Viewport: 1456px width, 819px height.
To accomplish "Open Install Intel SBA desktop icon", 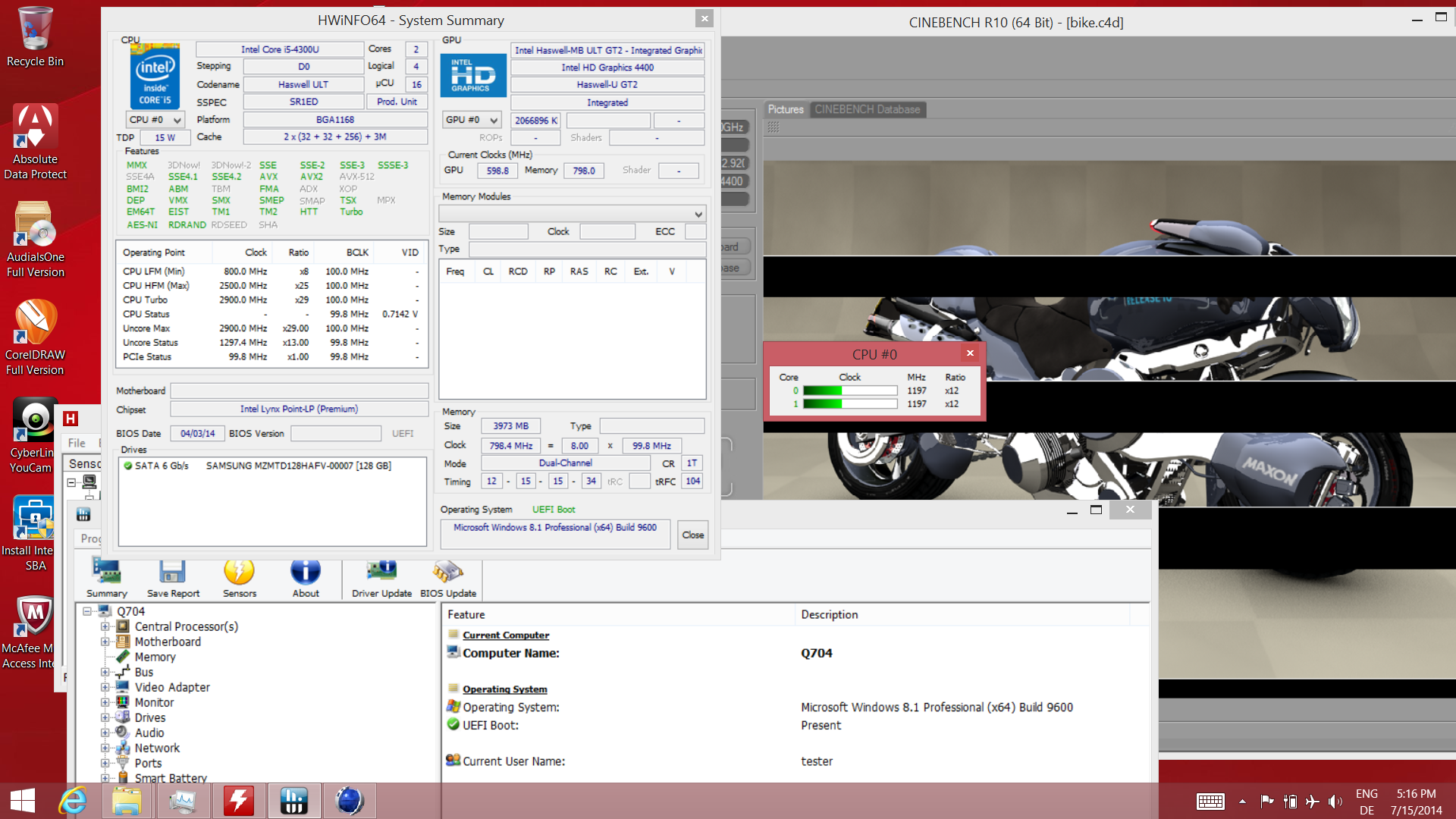I will (30, 533).
